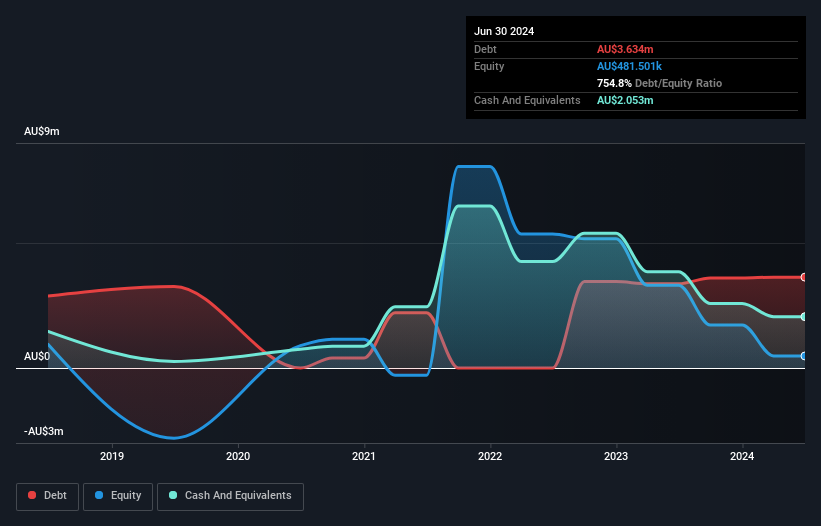Click the Equity row label in tooltip

pyautogui.click(x=489, y=66)
